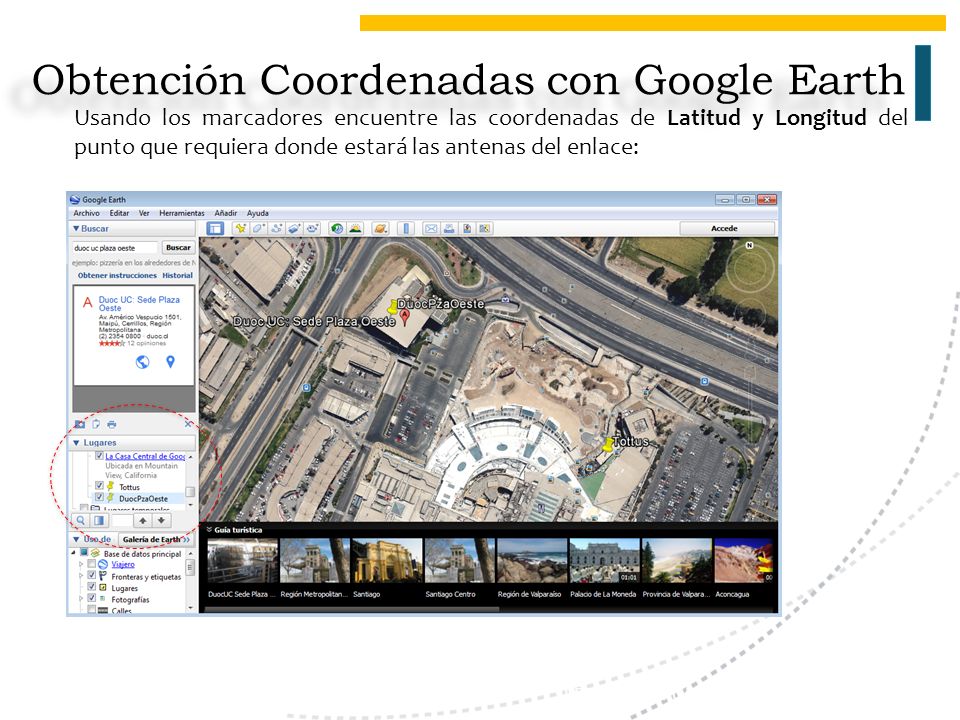Toggle the sidebar panel toolbar button
This screenshot has height=720, width=960.
215,228
